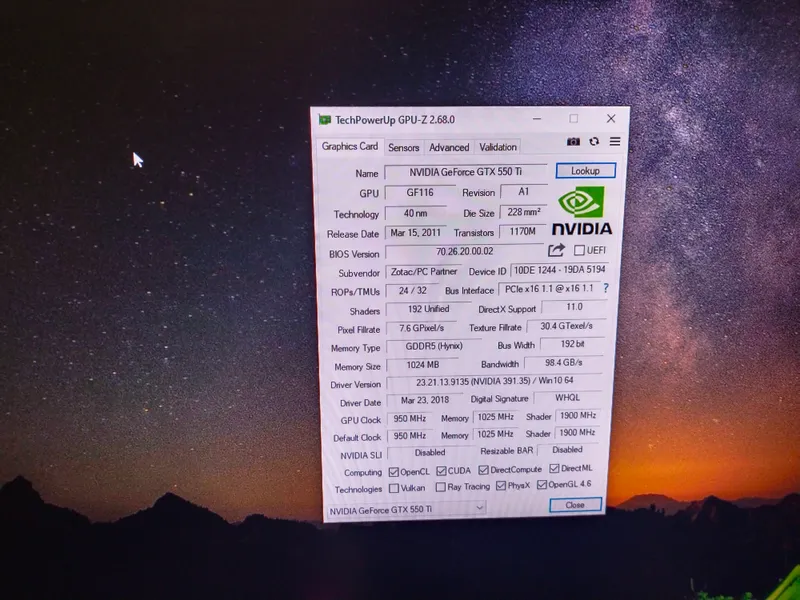Minimize the GPU-Z window
Viewport: 800px width, 600px height.
coord(537,118)
